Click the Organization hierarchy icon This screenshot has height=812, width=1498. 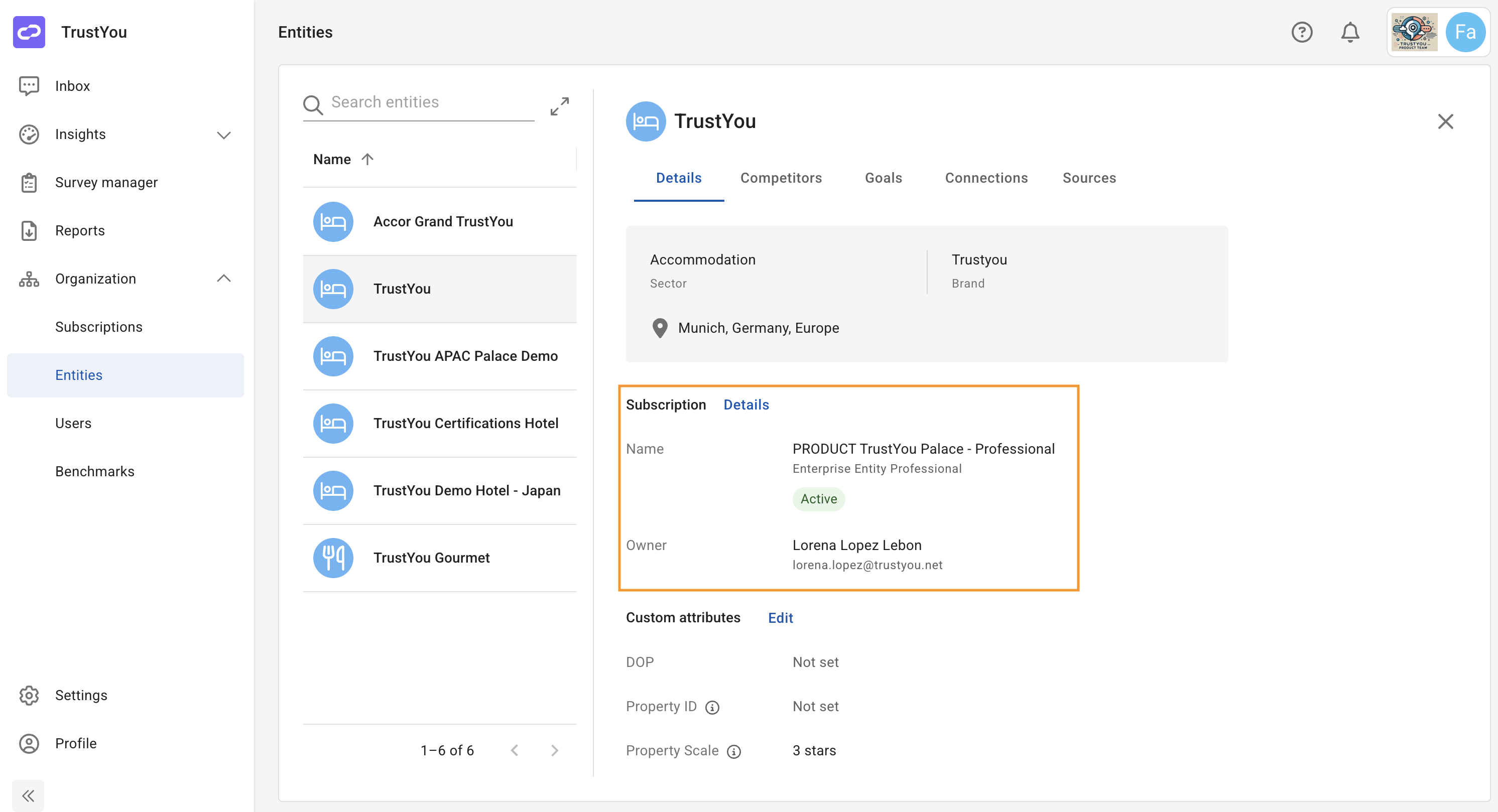click(x=29, y=279)
